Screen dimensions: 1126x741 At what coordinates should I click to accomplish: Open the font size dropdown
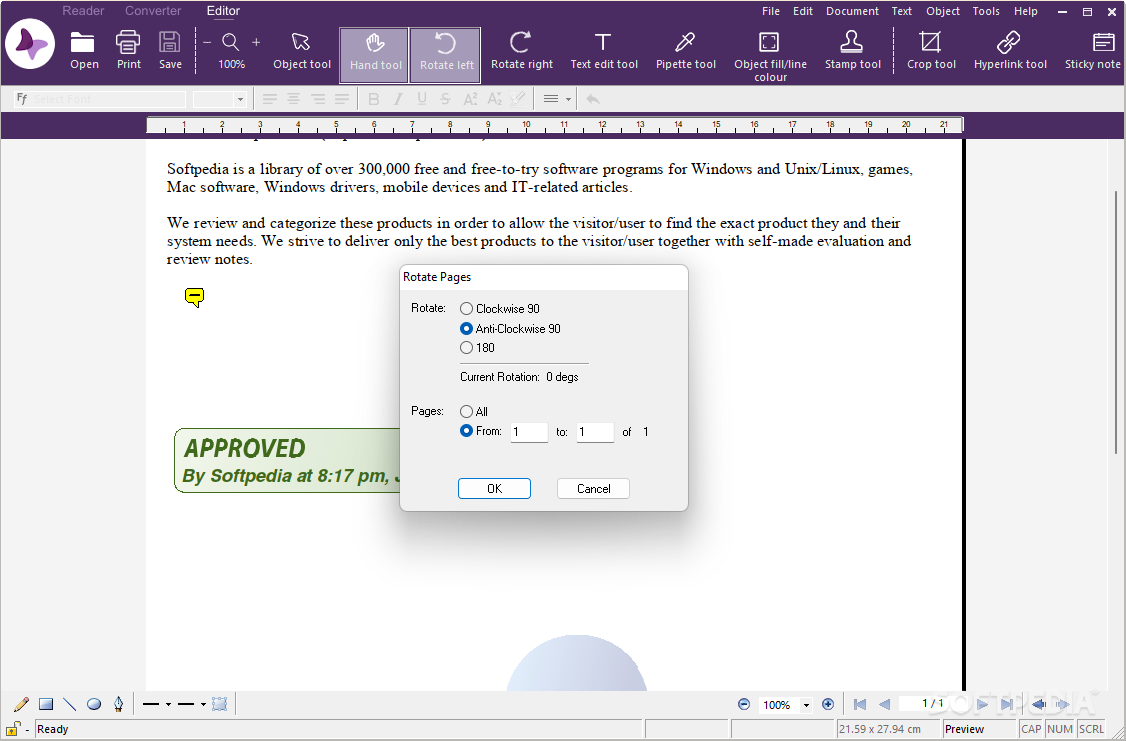click(x=240, y=99)
